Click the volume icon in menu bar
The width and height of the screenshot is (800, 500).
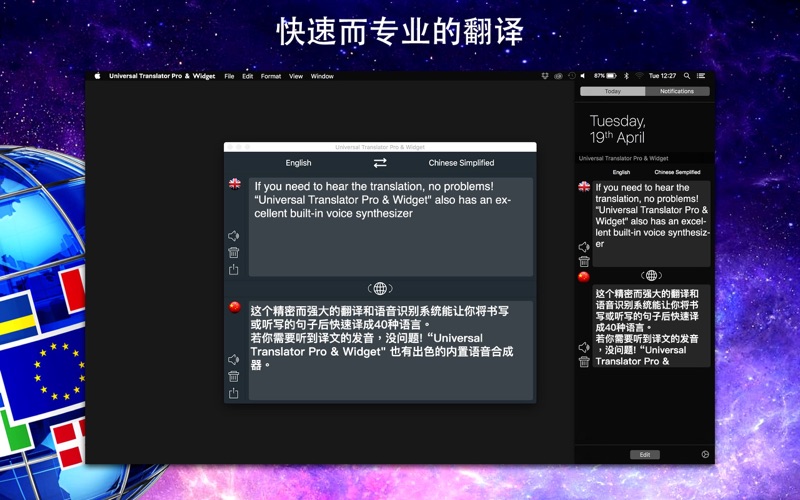(x=583, y=76)
